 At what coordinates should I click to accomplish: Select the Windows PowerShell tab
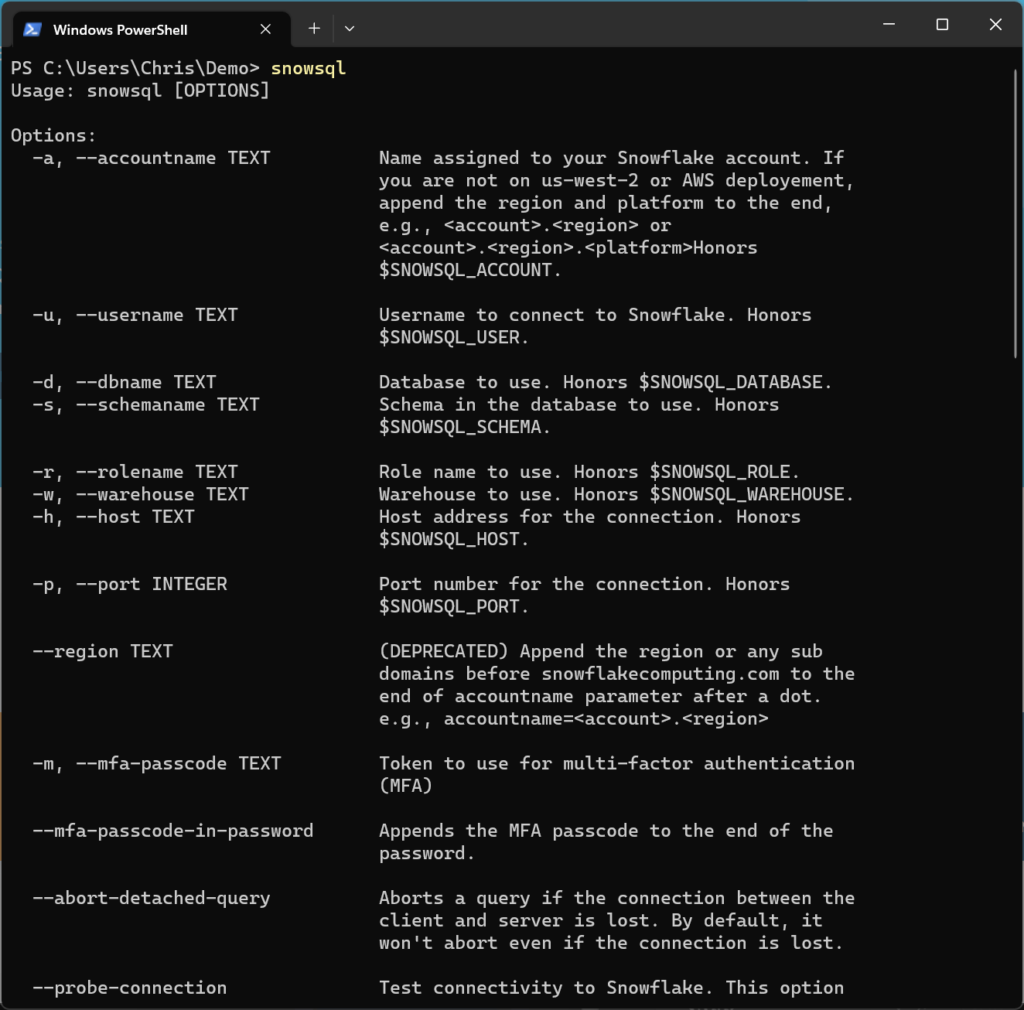coord(130,29)
